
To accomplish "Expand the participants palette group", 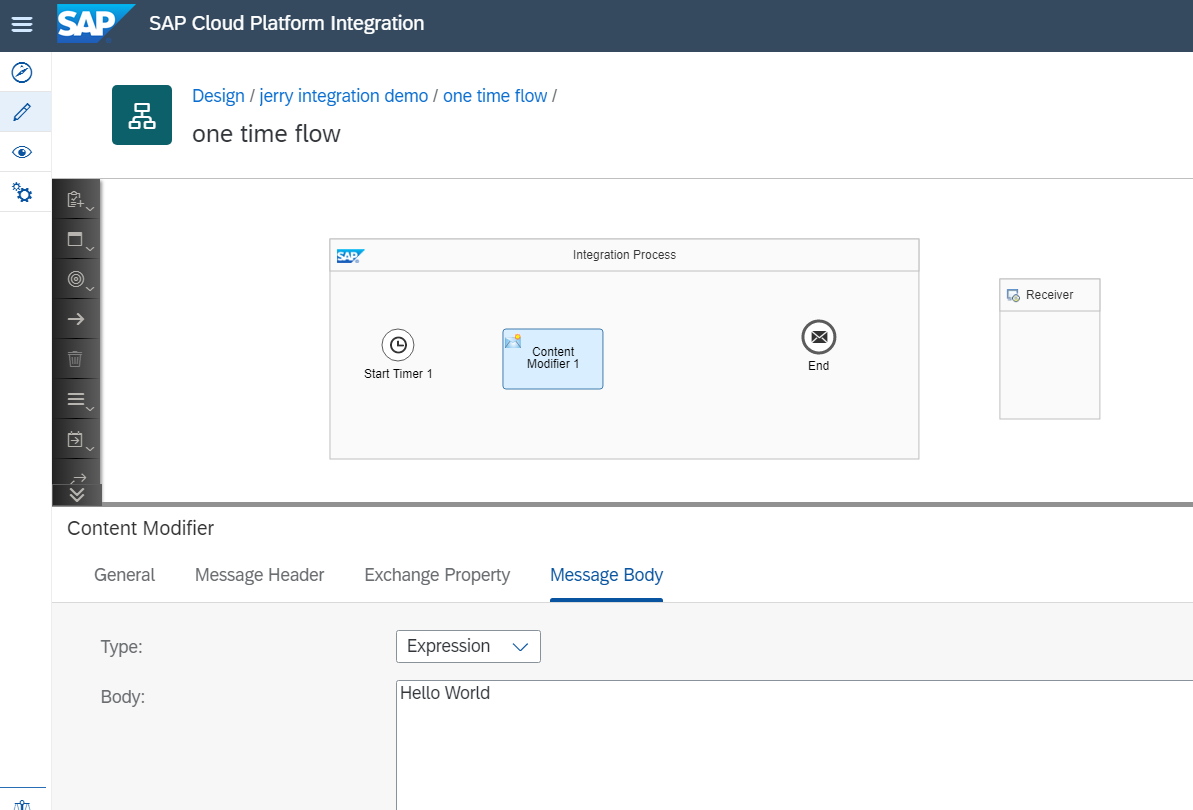I will click(76, 200).
